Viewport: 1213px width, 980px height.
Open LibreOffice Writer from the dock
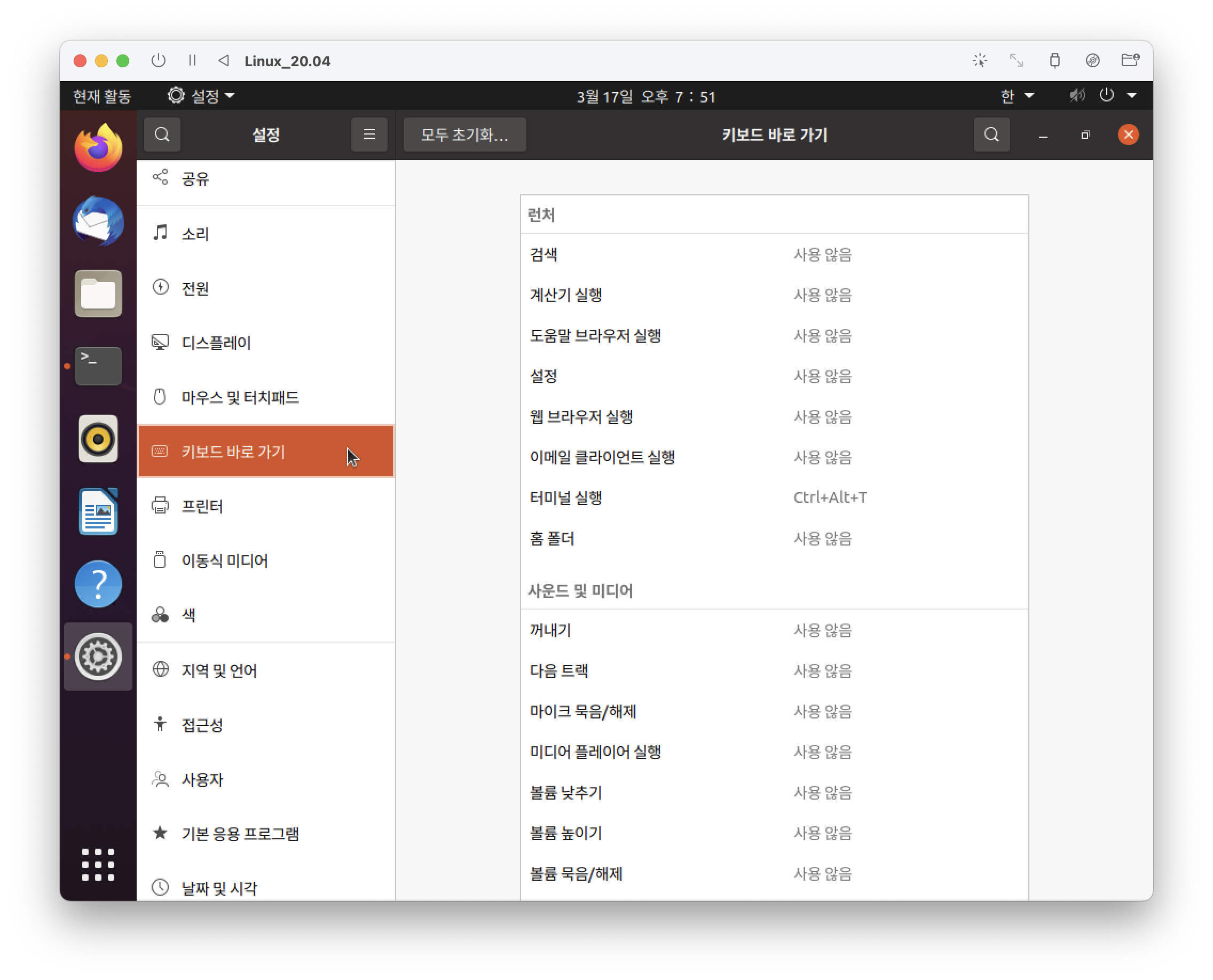(x=98, y=511)
